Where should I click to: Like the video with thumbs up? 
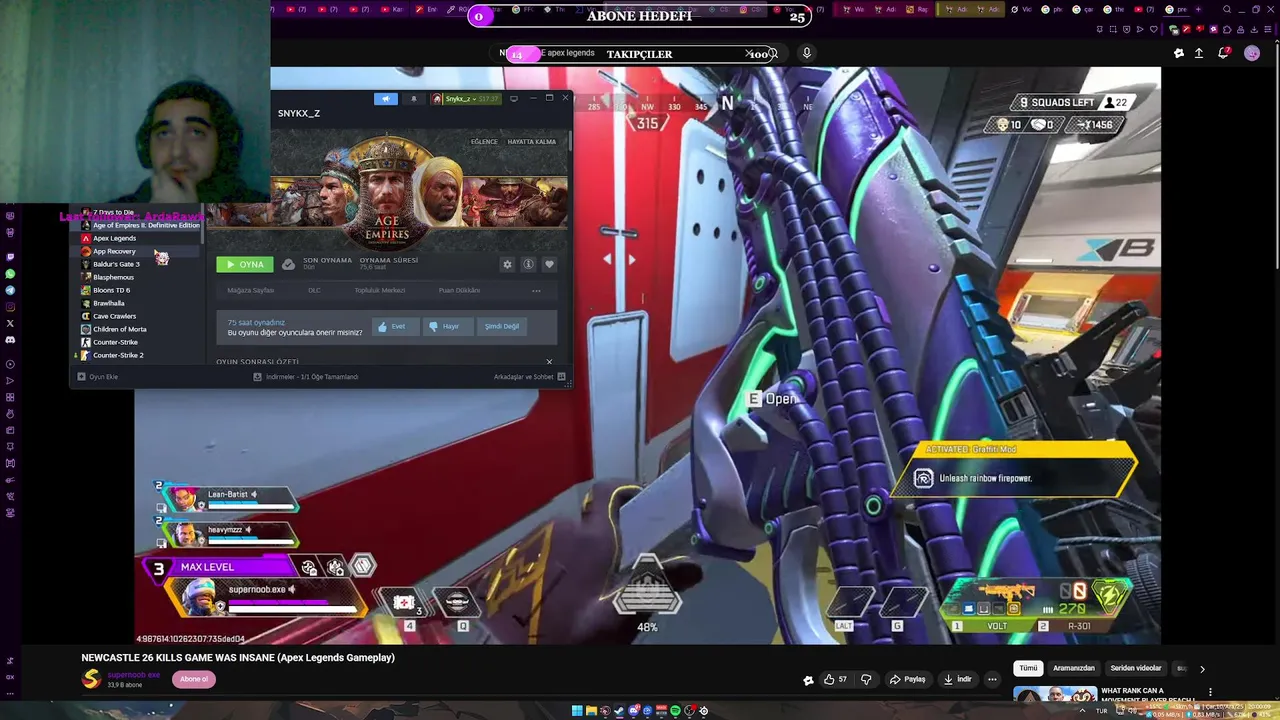[x=835, y=679]
